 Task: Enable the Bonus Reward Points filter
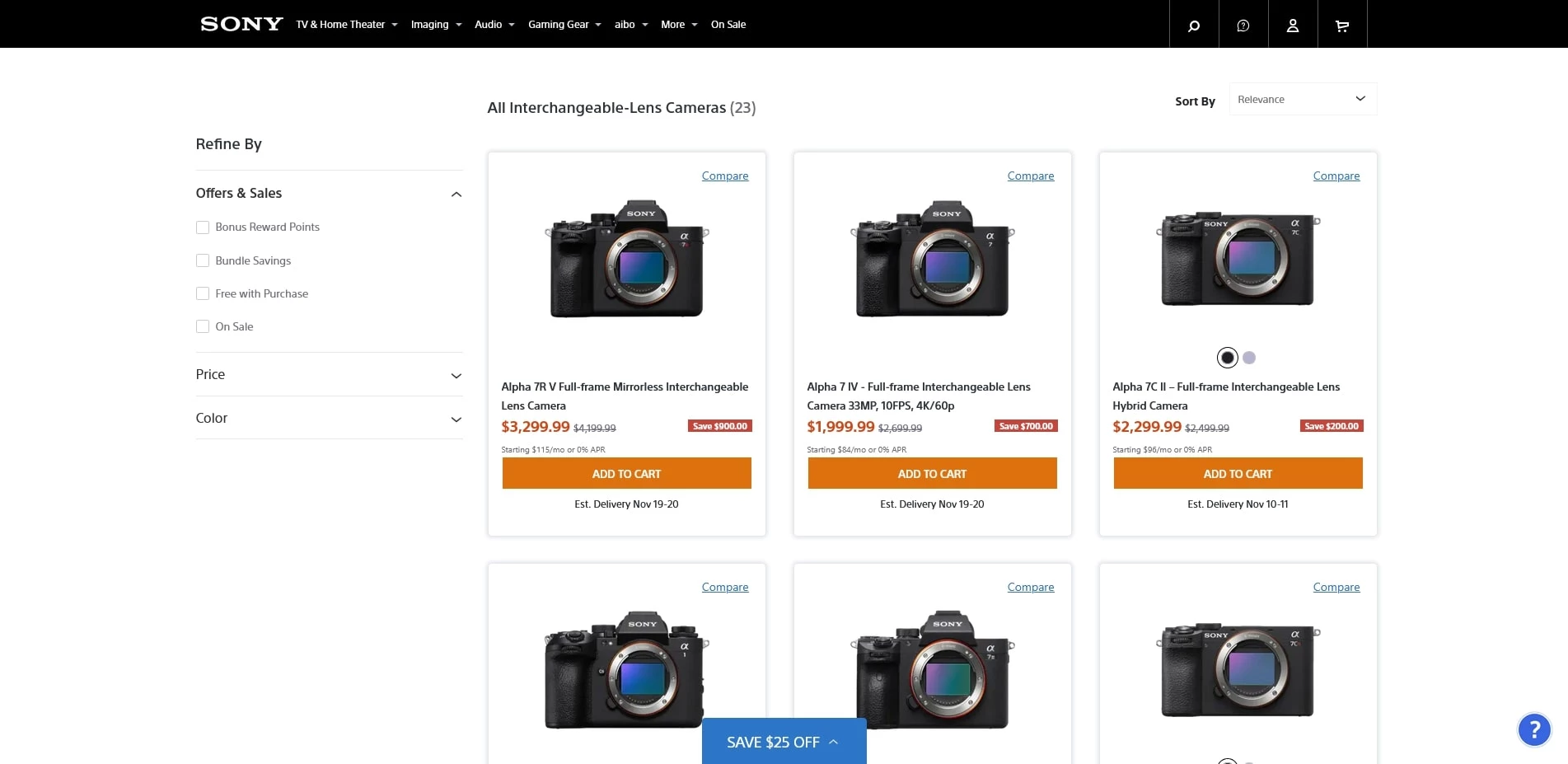coord(203,227)
